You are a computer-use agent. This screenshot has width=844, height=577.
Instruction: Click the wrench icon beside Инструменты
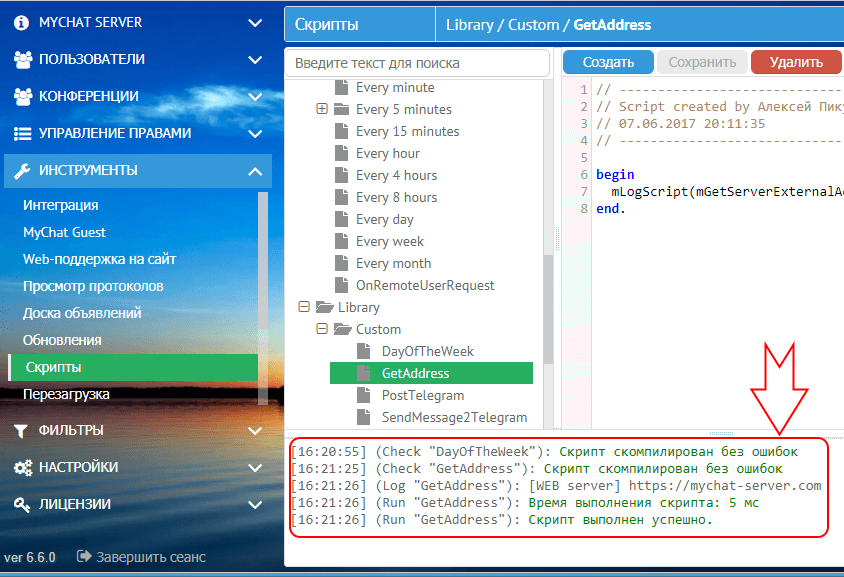pyautogui.click(x=22, y=170)
